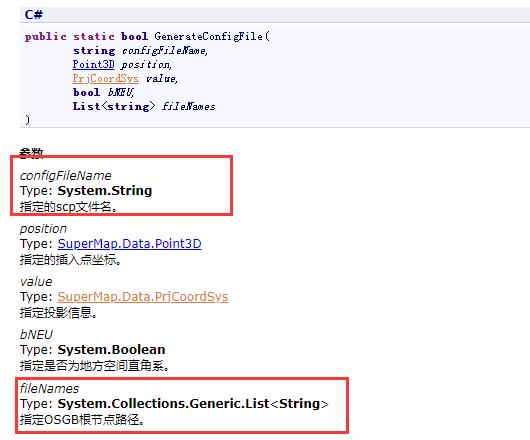Click the 指定投影信息 description text
Viewport: 530px width, 440px height.
pos(58,313)
